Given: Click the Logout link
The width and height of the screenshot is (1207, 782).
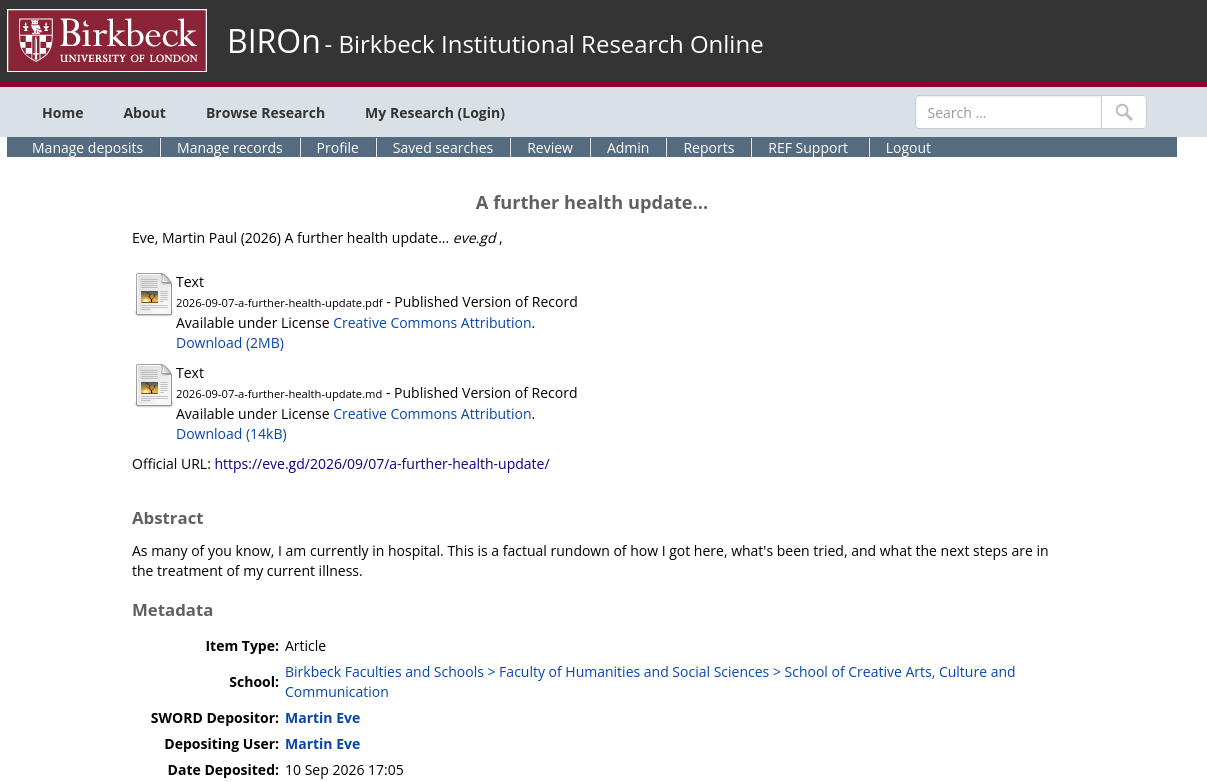Looking at the screenshot, I should click(x=908, y=147).
